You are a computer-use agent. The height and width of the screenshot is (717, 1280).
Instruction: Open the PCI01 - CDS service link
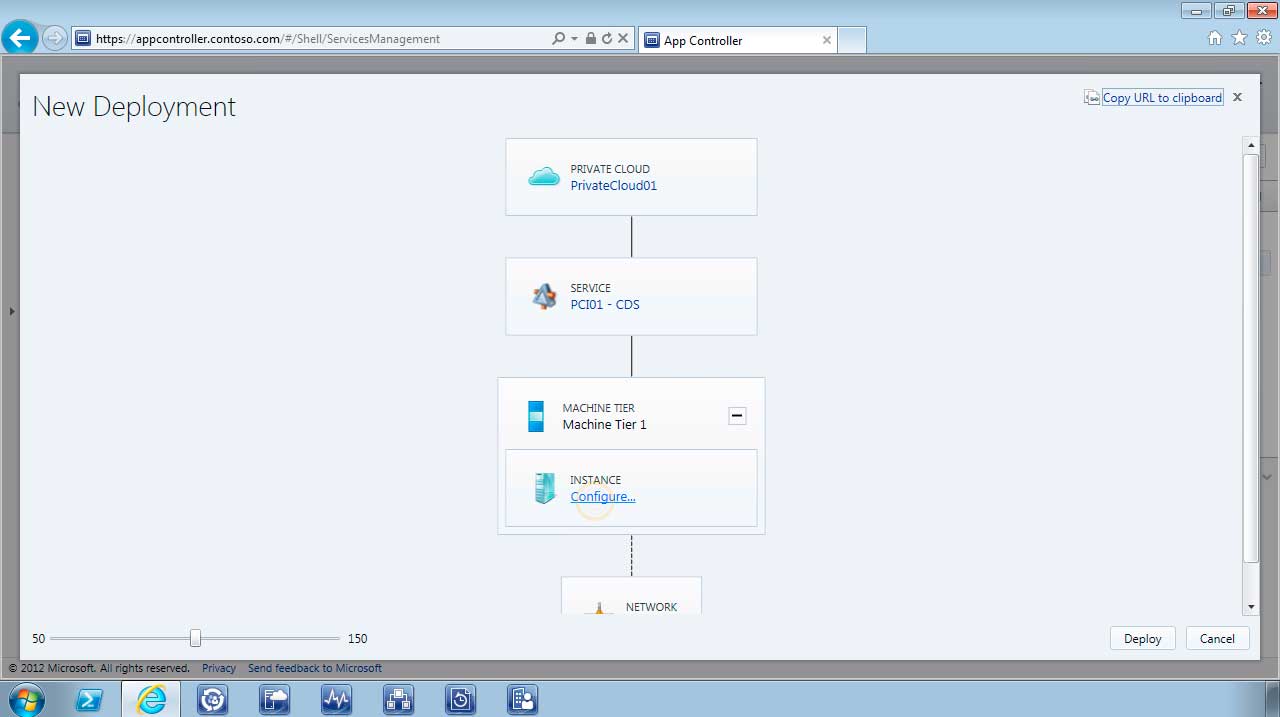tap(604, 304)
